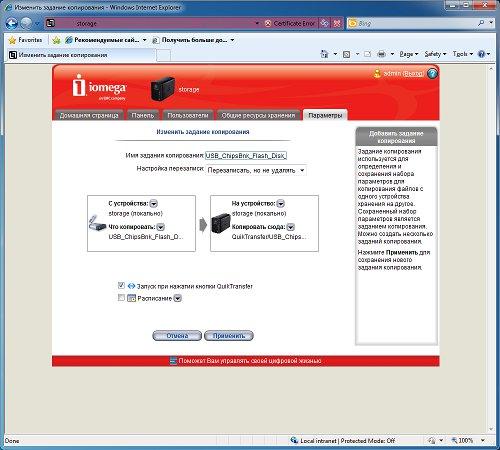Image resolution: width=500 pixels, height=450 pixels.
Task: Switch to Домашняя страница tab
Action: coord(88,115)
